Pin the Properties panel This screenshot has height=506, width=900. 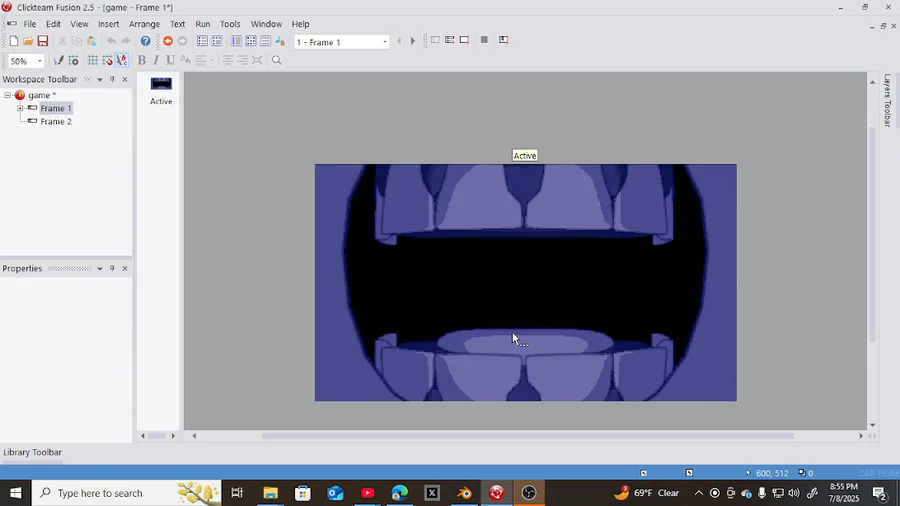(112, 268)
